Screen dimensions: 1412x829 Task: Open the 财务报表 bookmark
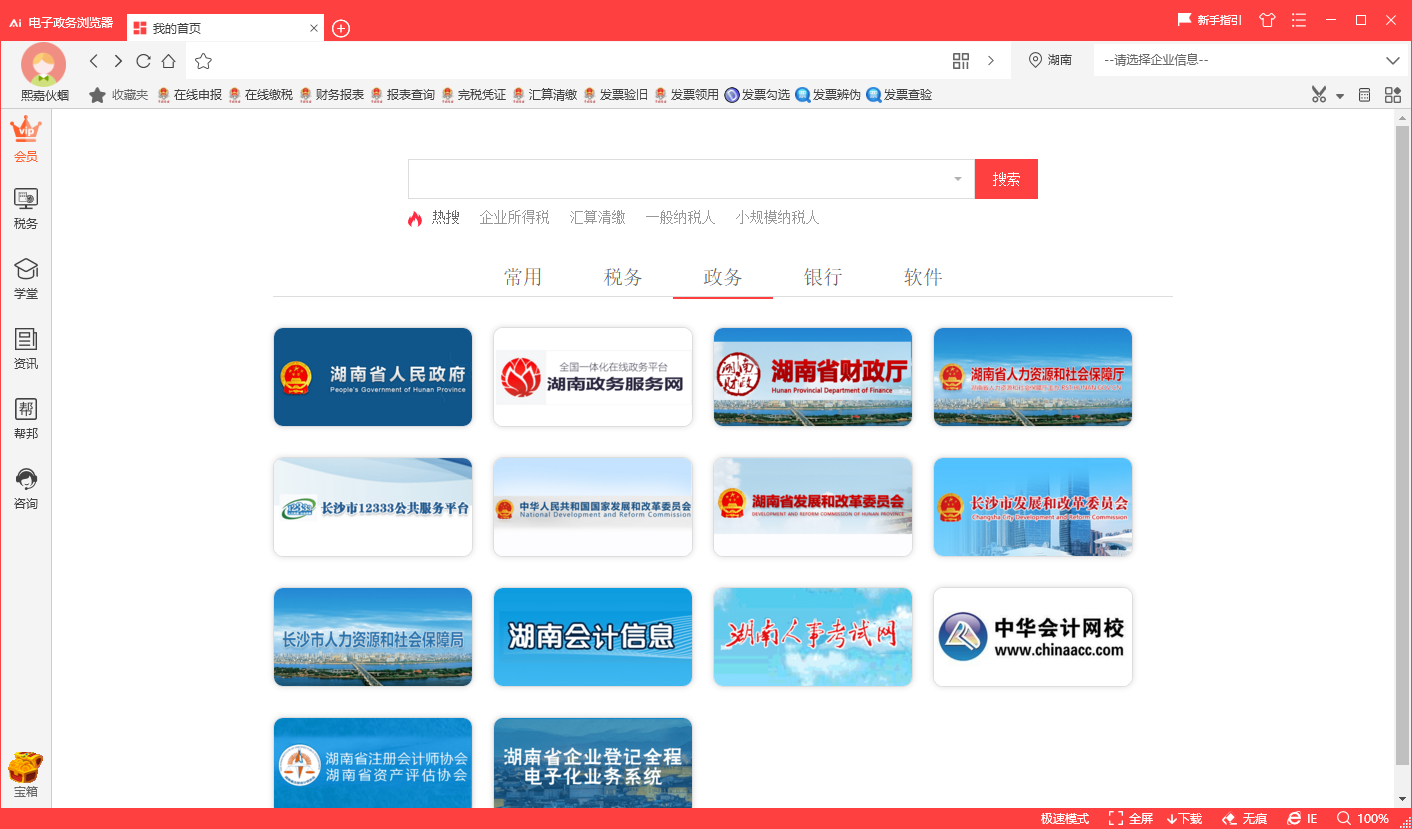pyautogui.click(x=331, y=95)
